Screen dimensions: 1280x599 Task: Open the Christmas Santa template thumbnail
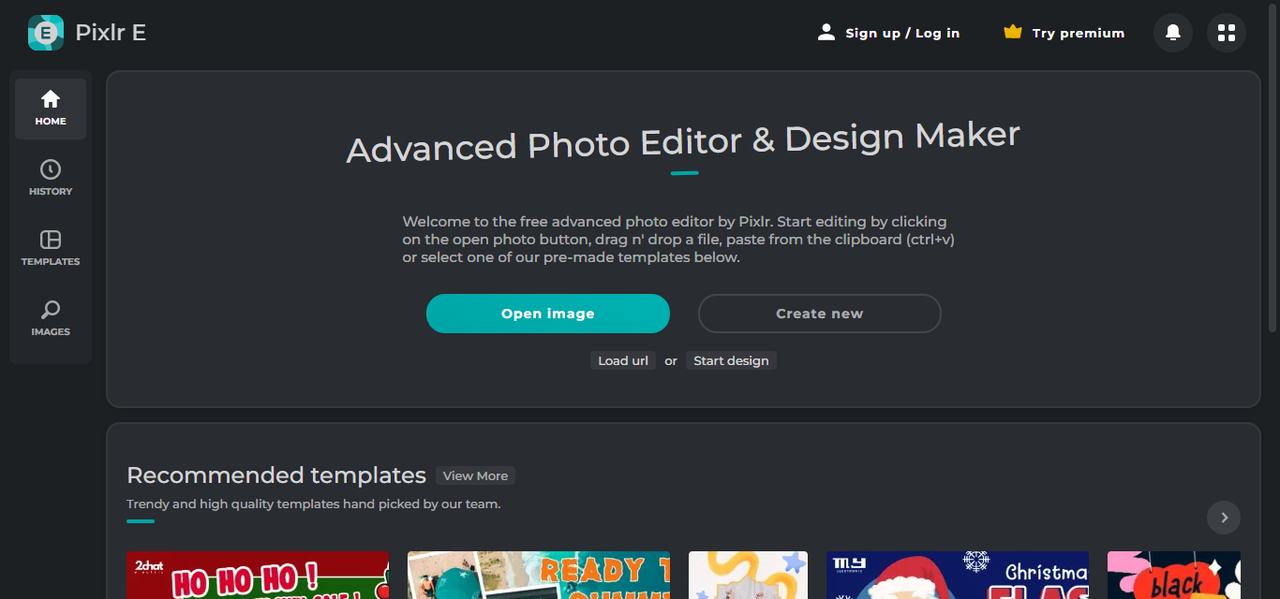[x=958, y=575]
